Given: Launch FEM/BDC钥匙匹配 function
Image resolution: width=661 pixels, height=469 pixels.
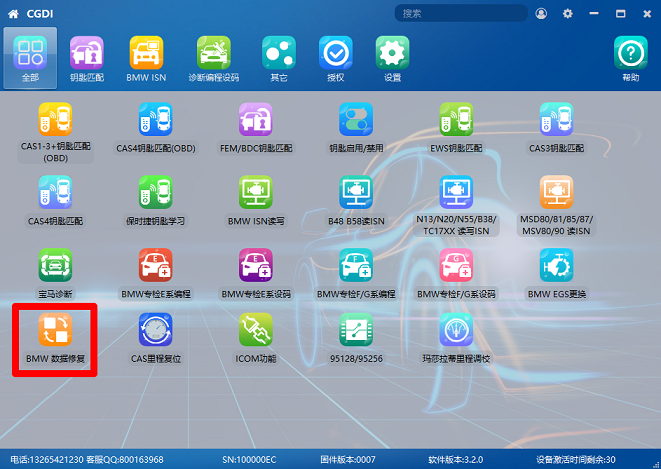Looking at the screenshot, I should 256,128.
